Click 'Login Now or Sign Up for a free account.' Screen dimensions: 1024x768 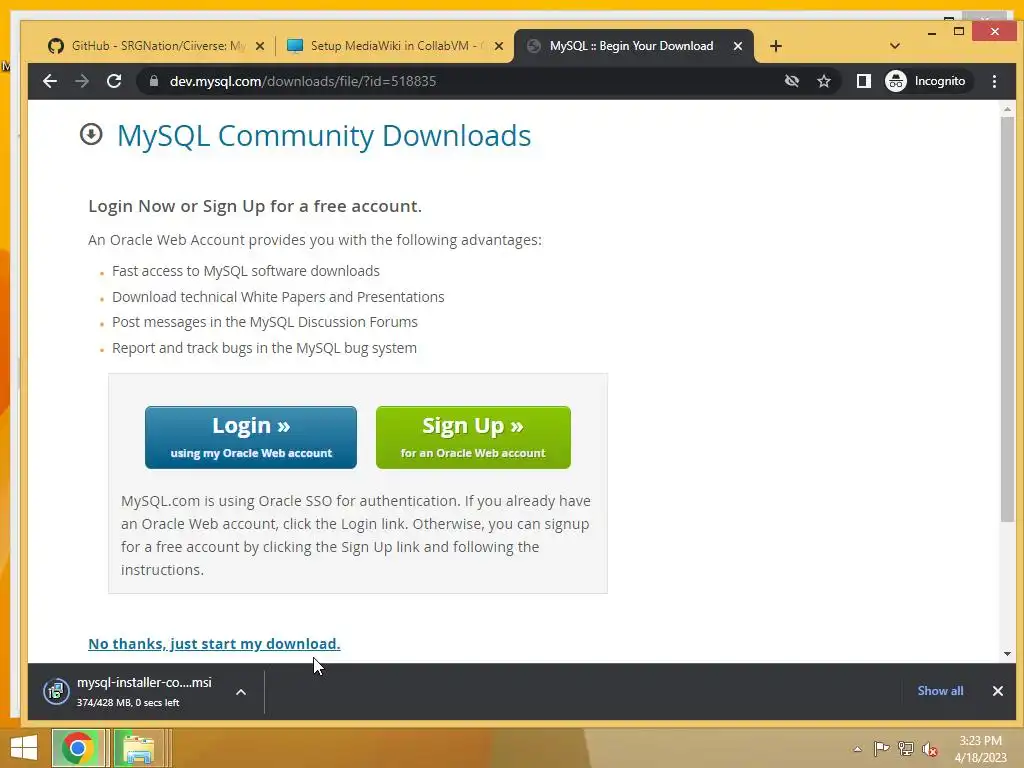[x=255, y=206]
